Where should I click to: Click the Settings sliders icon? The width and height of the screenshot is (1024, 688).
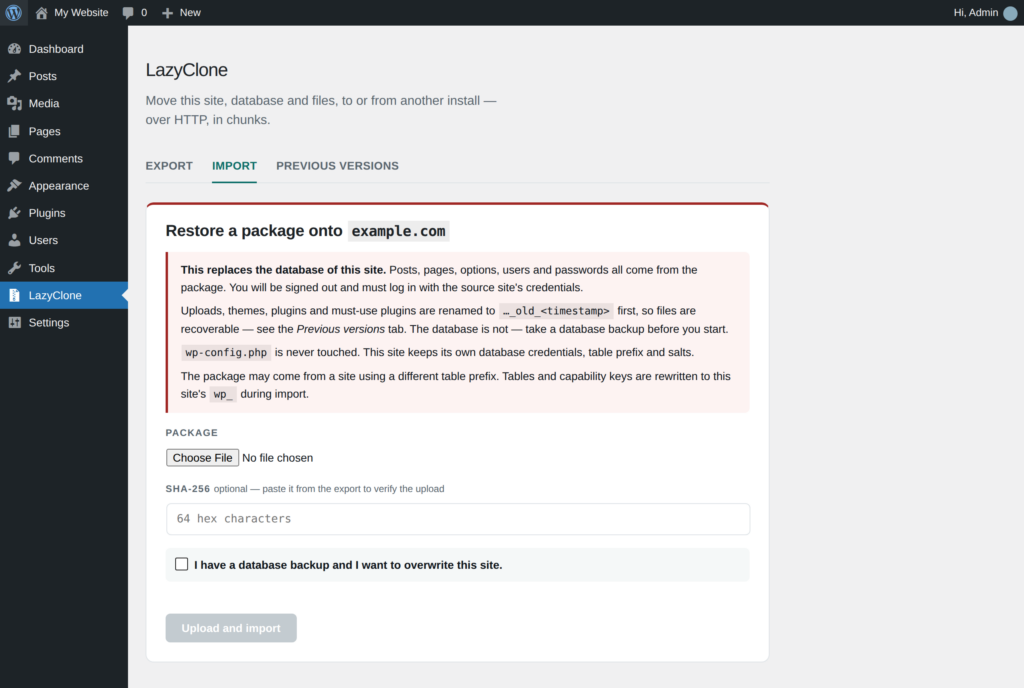(14, 322)
